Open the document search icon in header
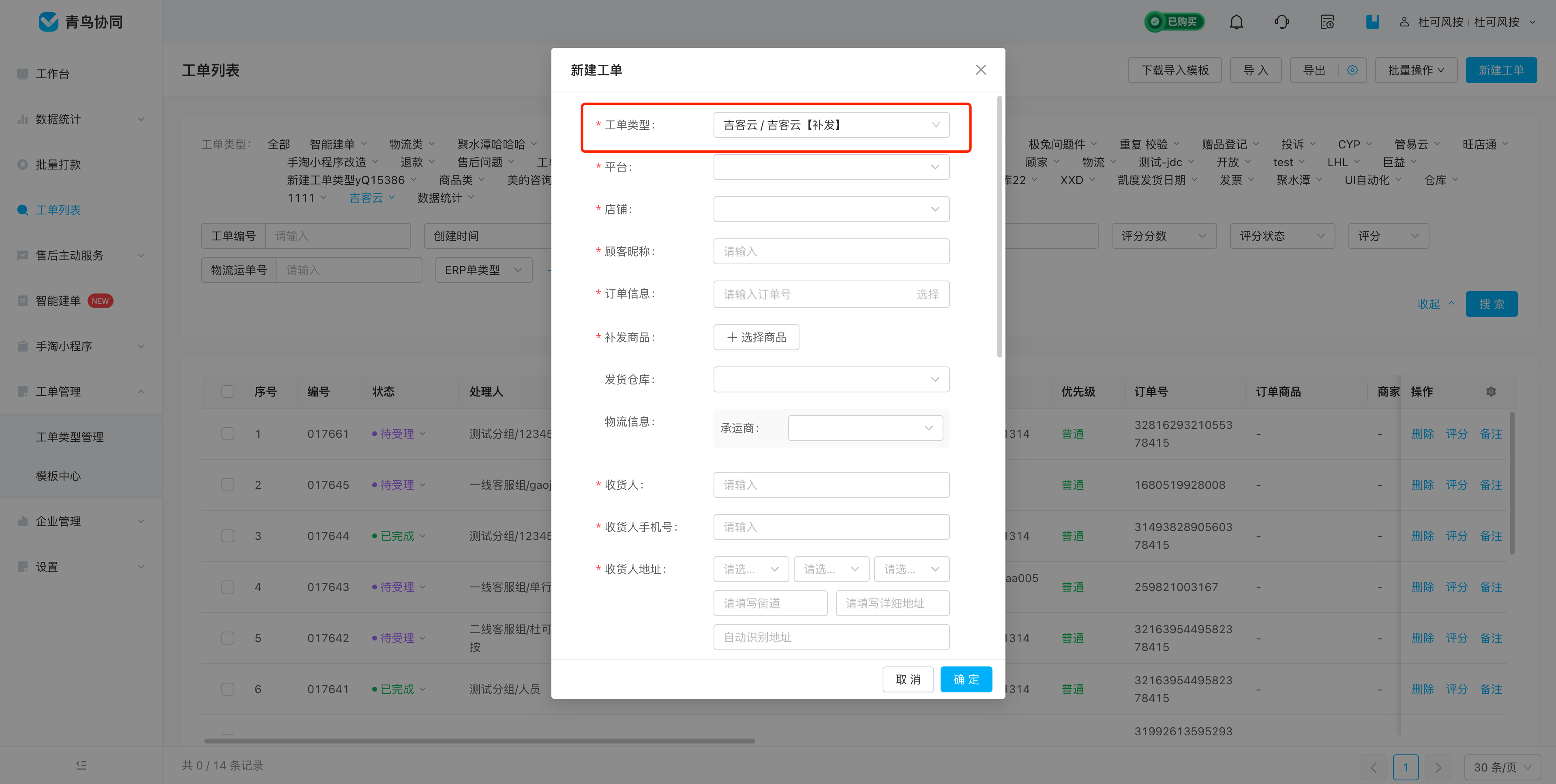 point(1327,22)
